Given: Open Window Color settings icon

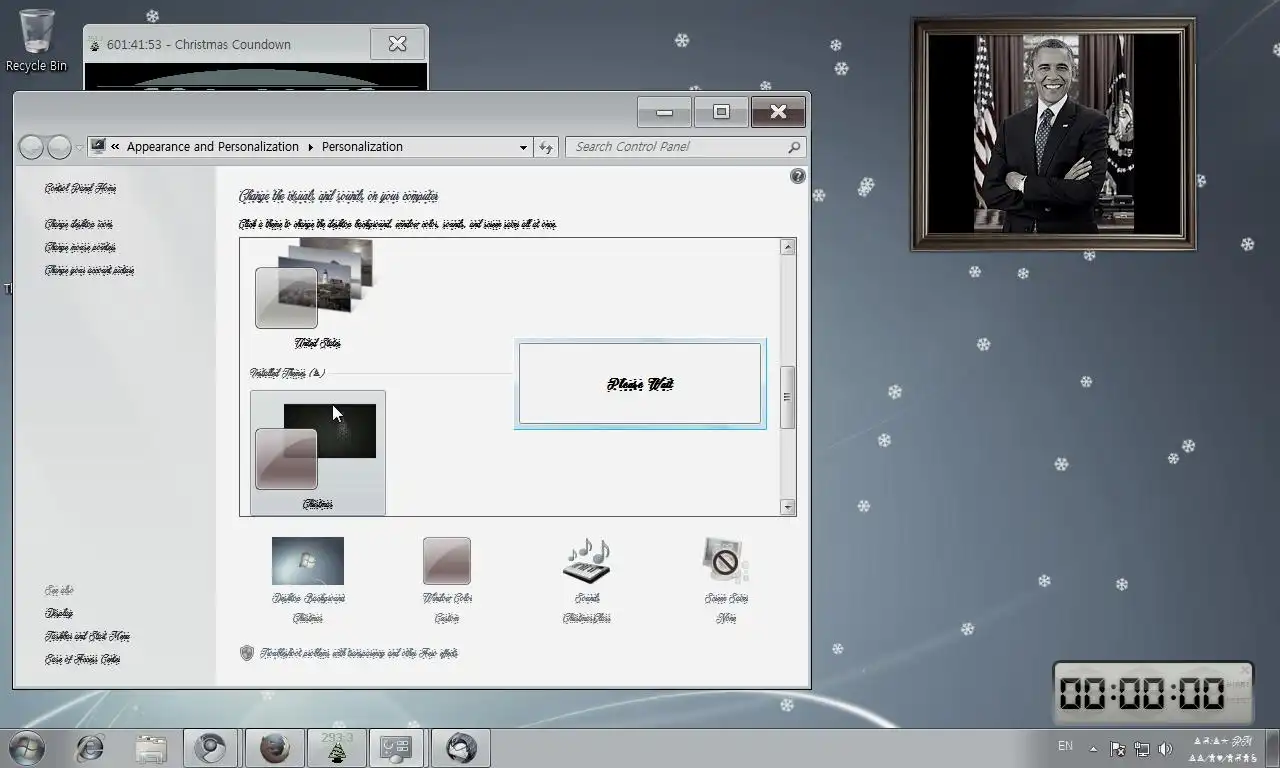Looking at the screenshot, I should [x=447, y=561].
